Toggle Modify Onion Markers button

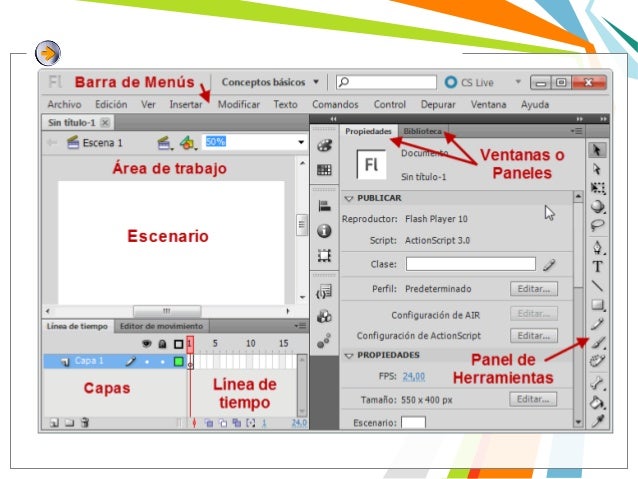[x=251, y=423]
